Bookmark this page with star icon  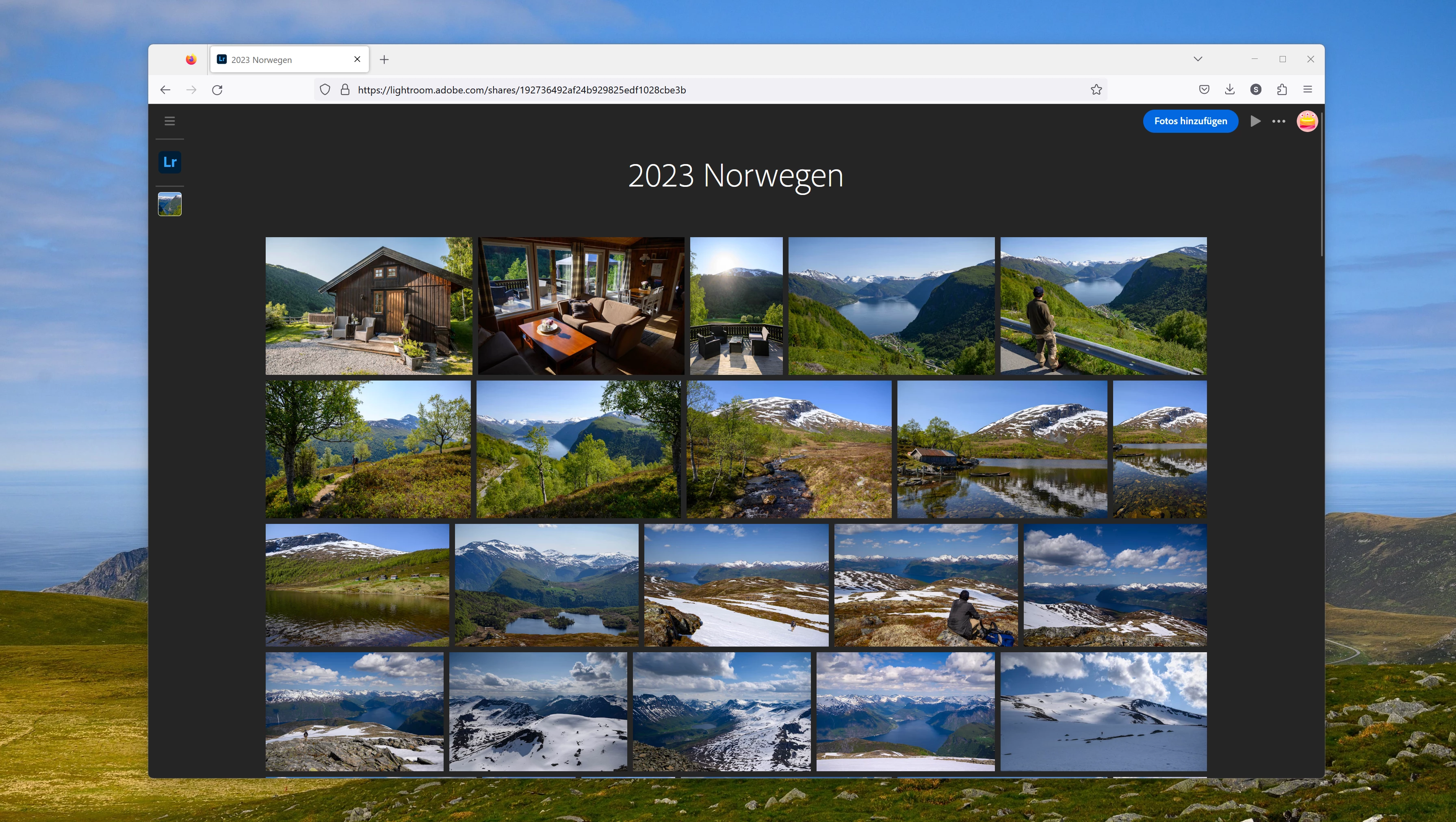click(1096, 89)
